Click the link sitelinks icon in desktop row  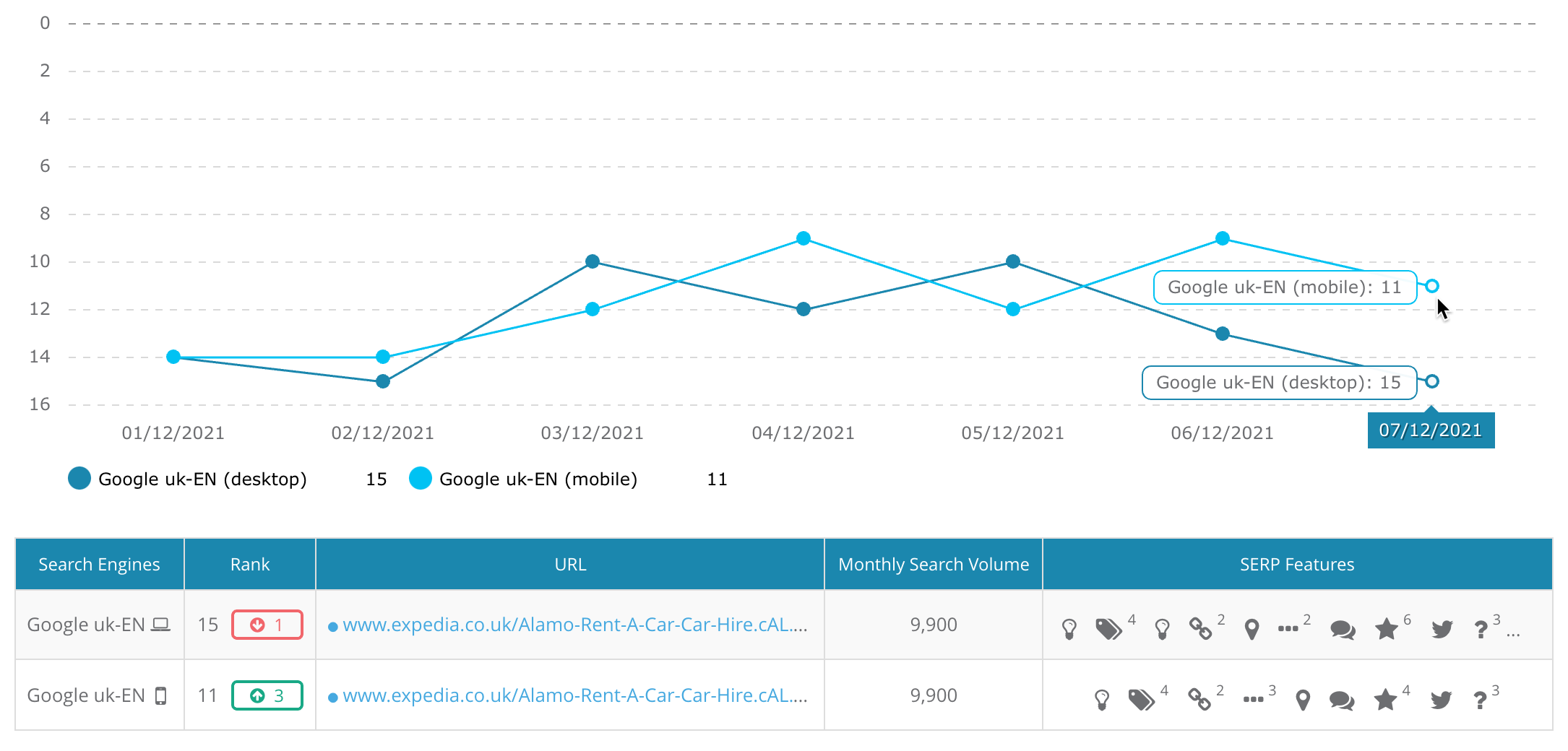1201,628
